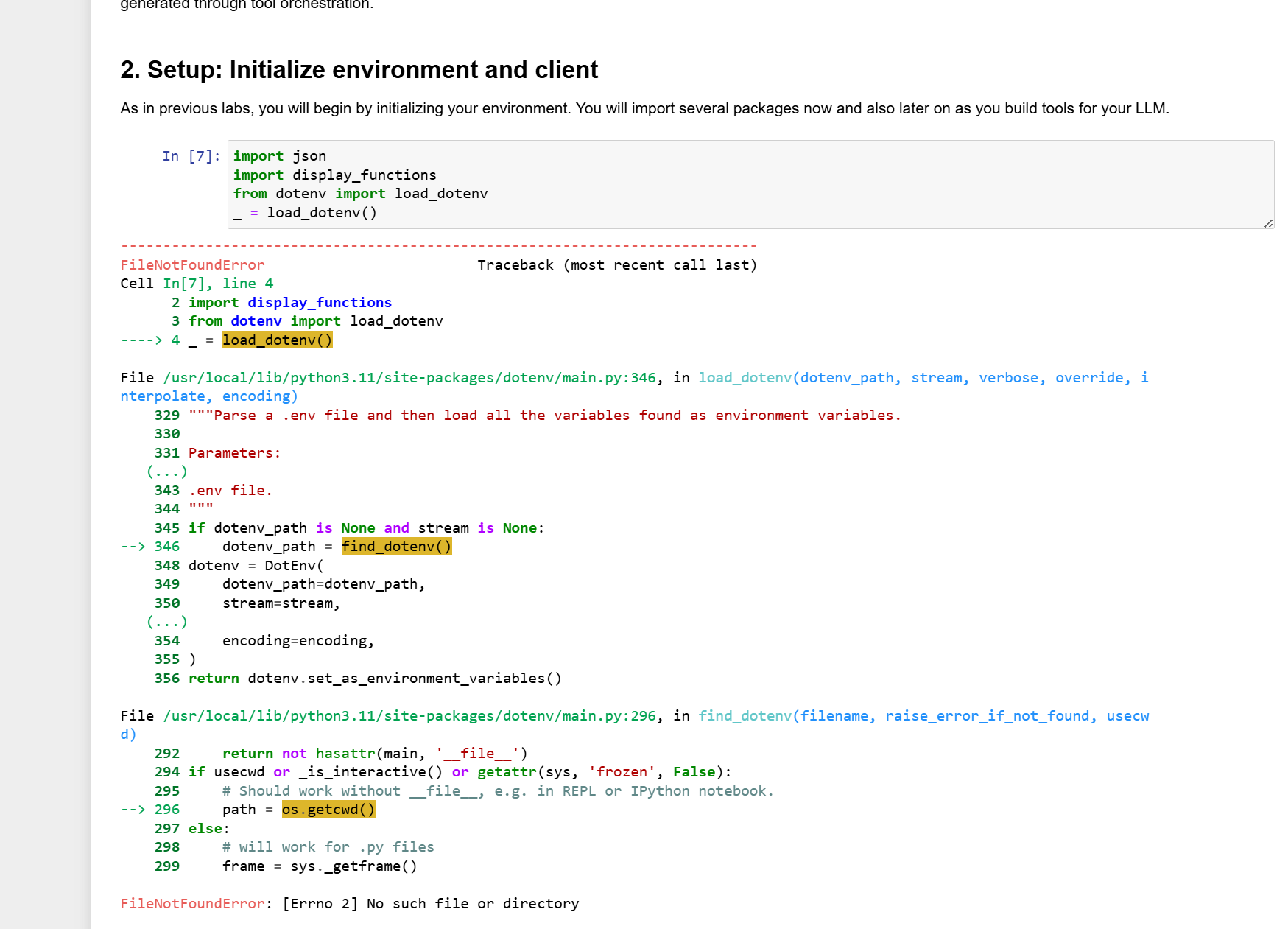Click the 'As in previous labs' paragraph
This screenshot has width=1288, height=929.
coord(644,109)
